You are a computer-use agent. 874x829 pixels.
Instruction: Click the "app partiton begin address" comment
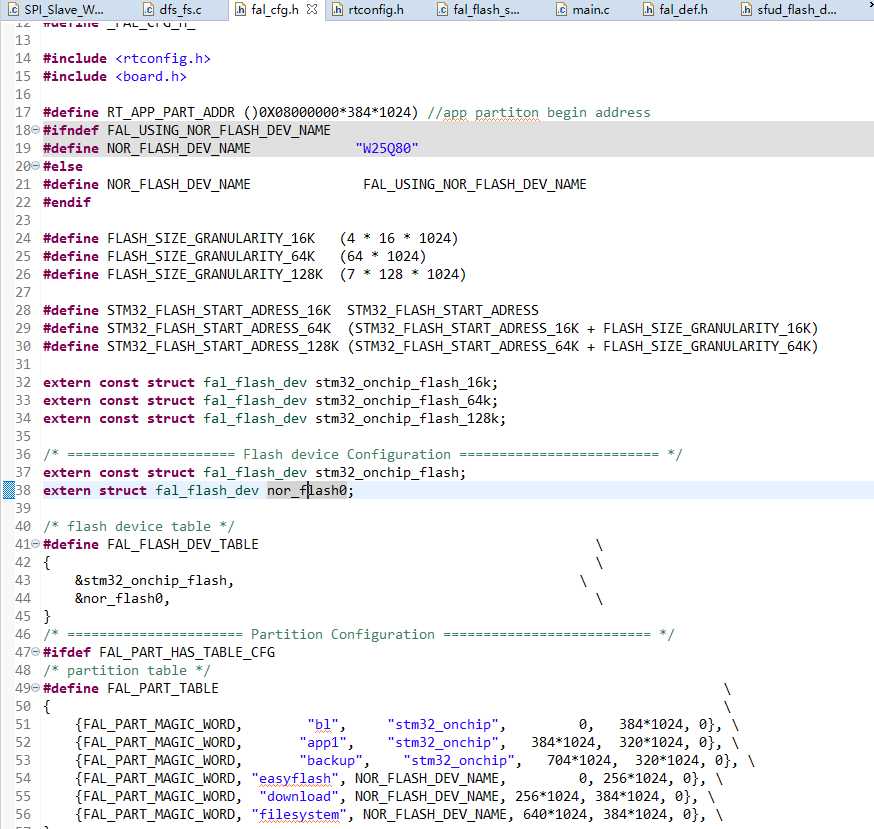tap(538, 113)
